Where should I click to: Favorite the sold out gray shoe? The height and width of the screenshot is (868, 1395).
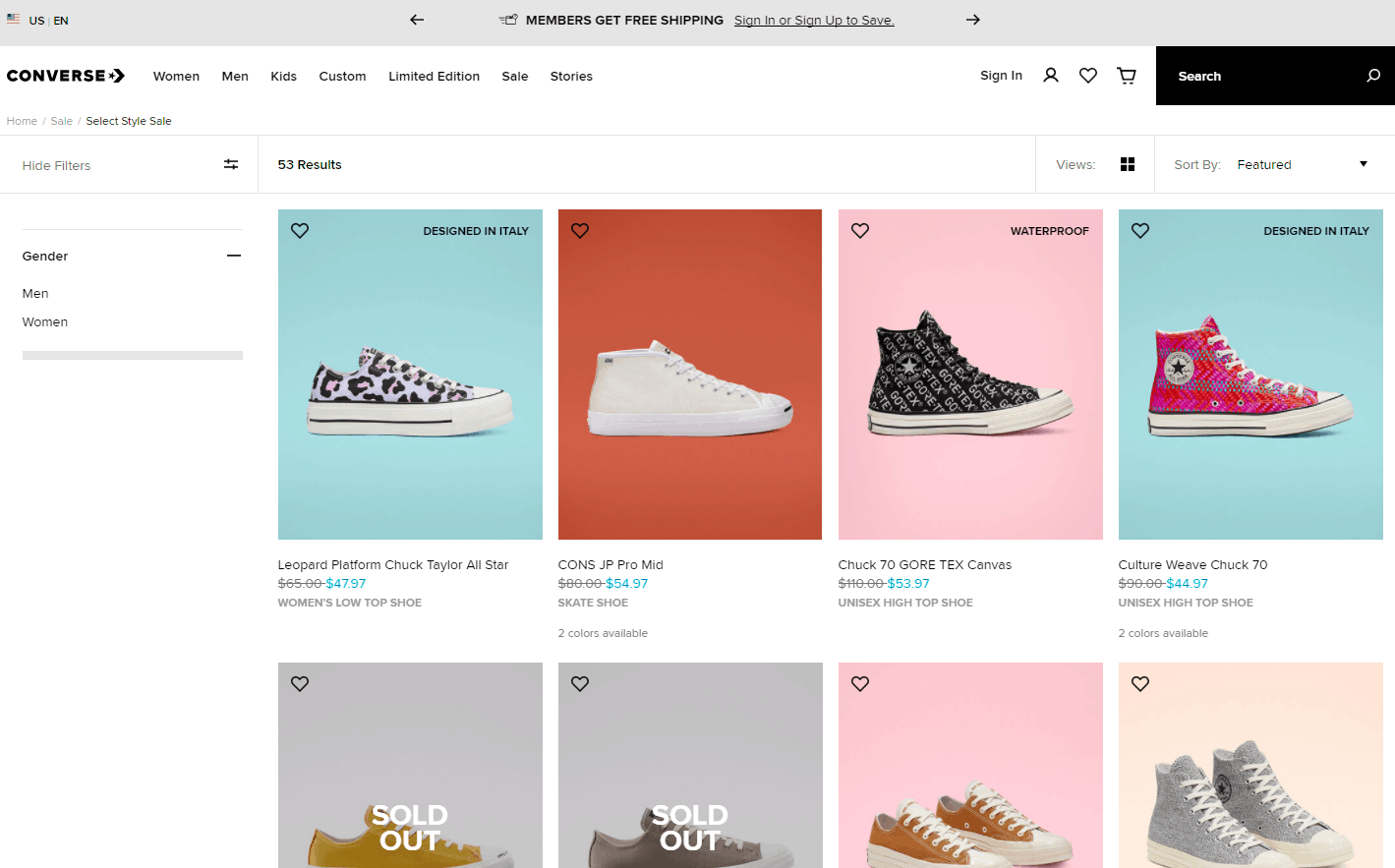(580, 683)
